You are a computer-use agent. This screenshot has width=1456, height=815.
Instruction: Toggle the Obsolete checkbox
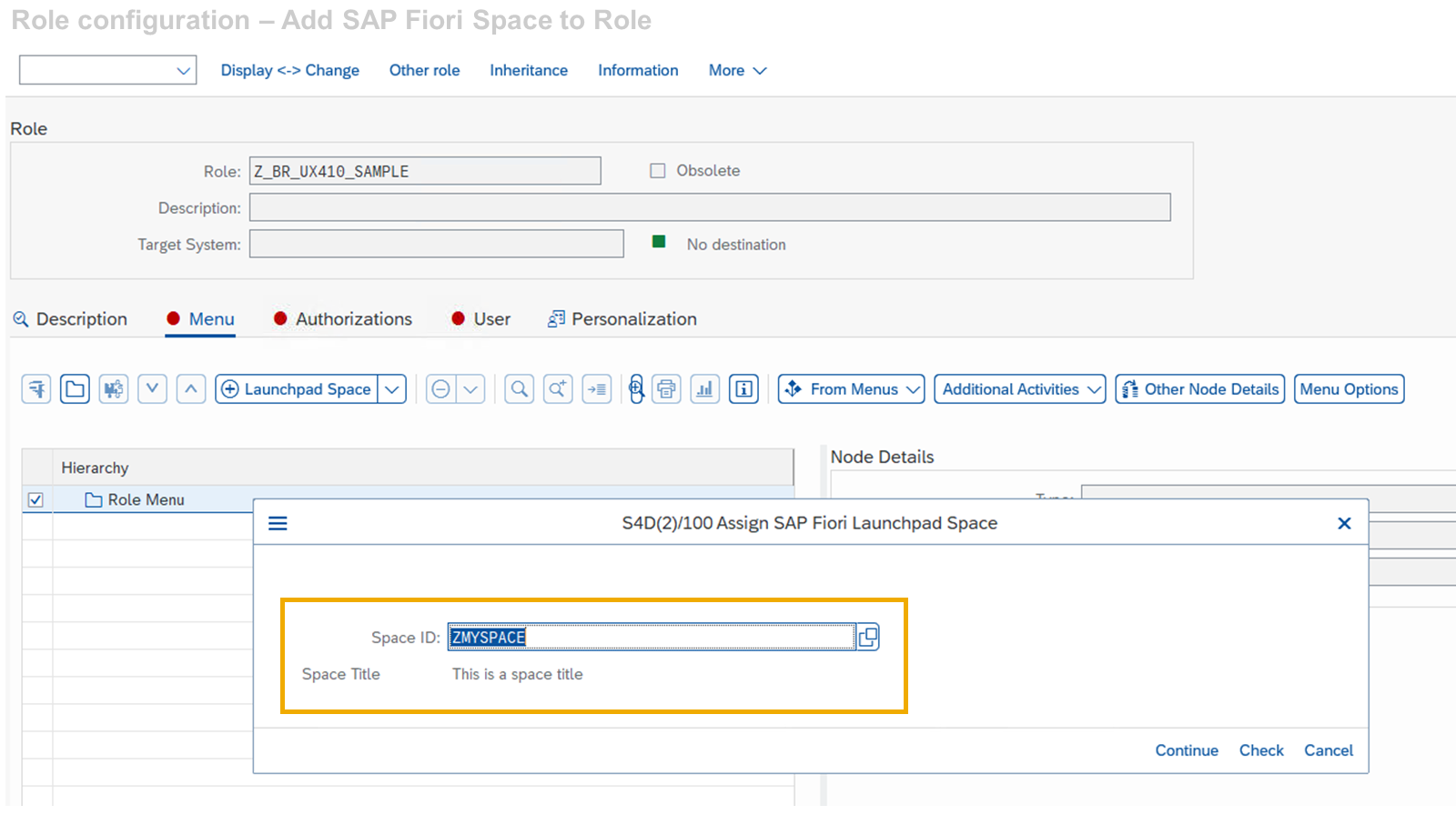click(x=658, y=170)
